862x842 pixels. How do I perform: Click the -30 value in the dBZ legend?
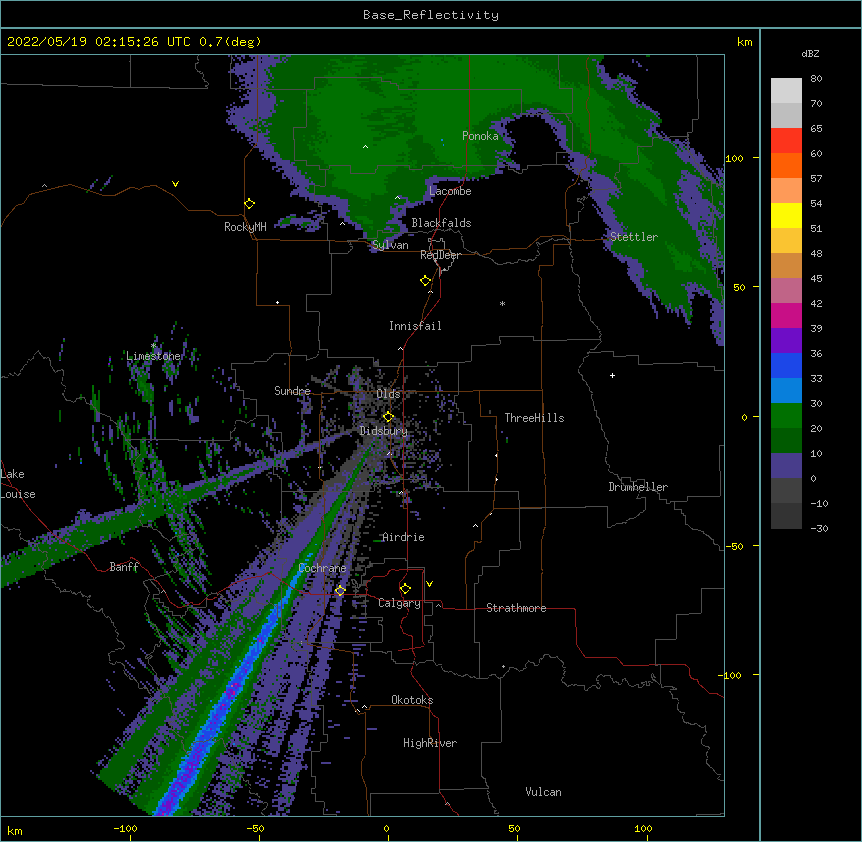point(819,528)
